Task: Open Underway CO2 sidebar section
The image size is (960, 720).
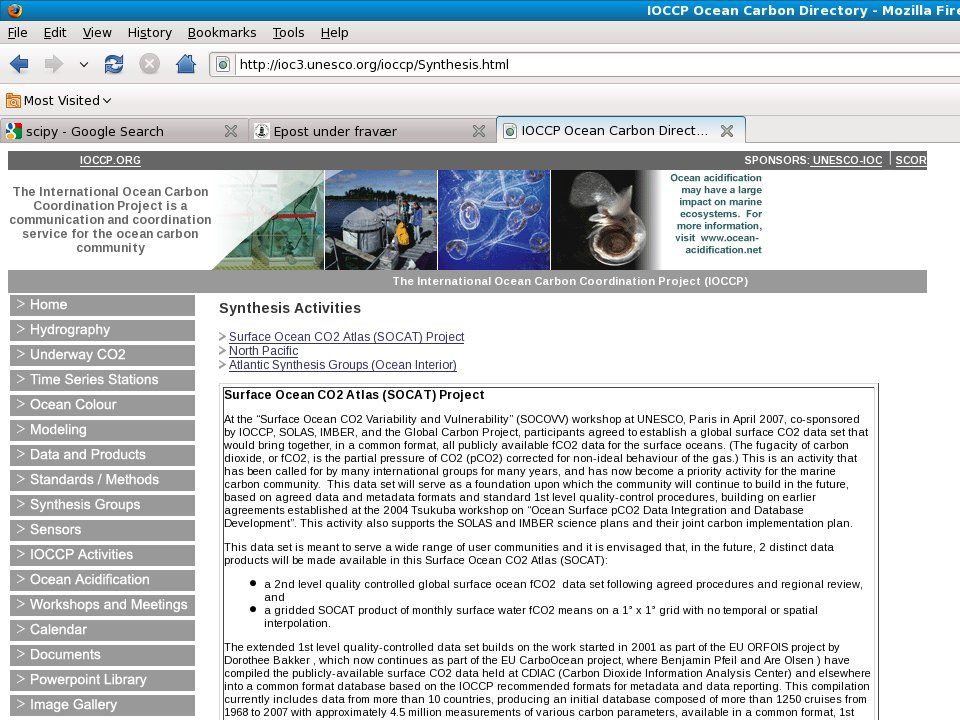Action: click(x=102, y=355)
